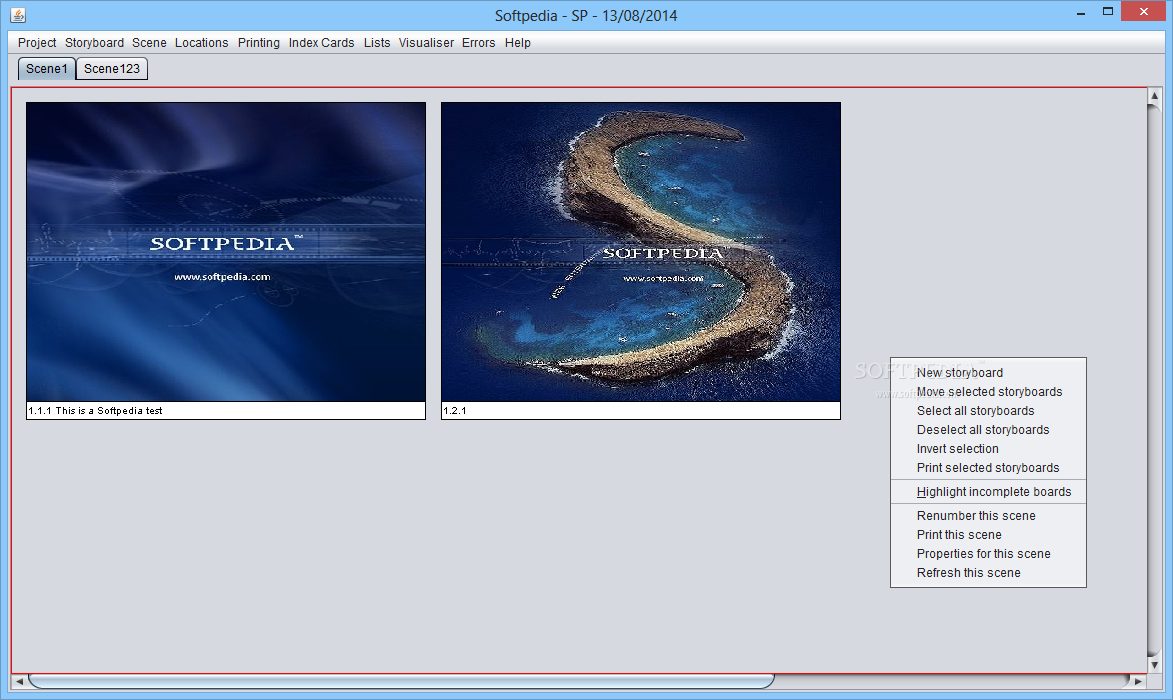This screenshot has width=1173, height=700.
Task: Open the Lists menu
Action: tap(376, 43)
